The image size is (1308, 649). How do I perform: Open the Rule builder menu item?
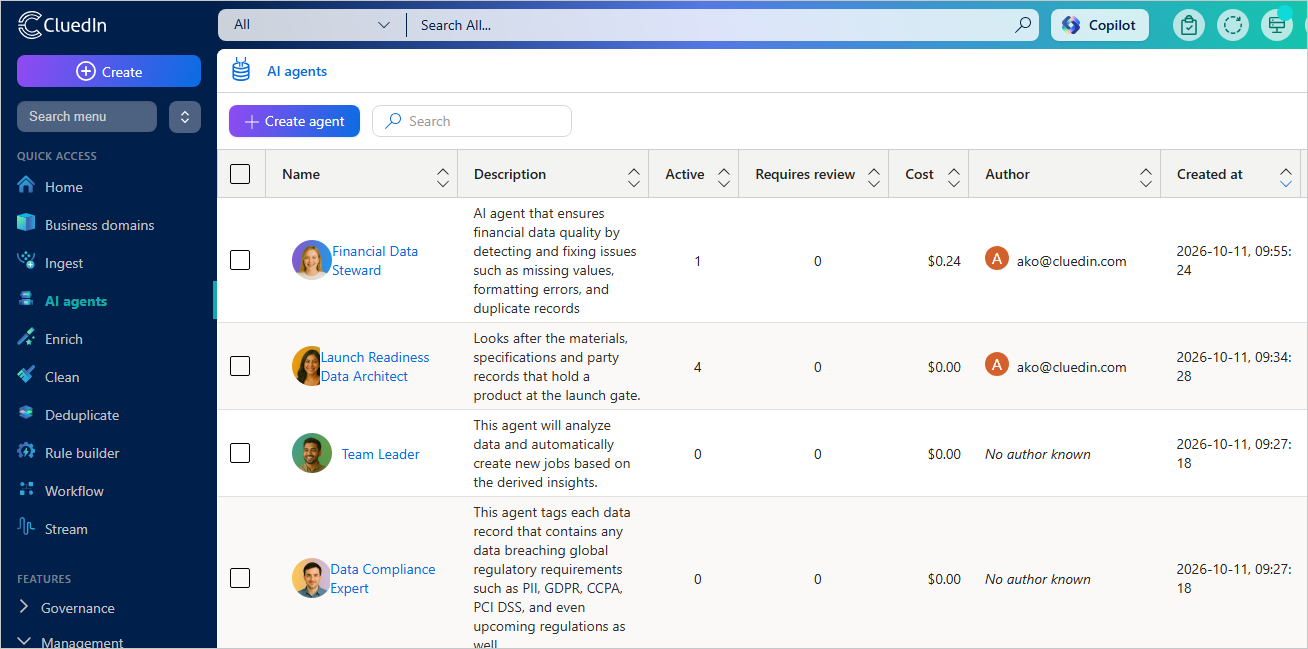pyautogui.click(x=82, y=452)
